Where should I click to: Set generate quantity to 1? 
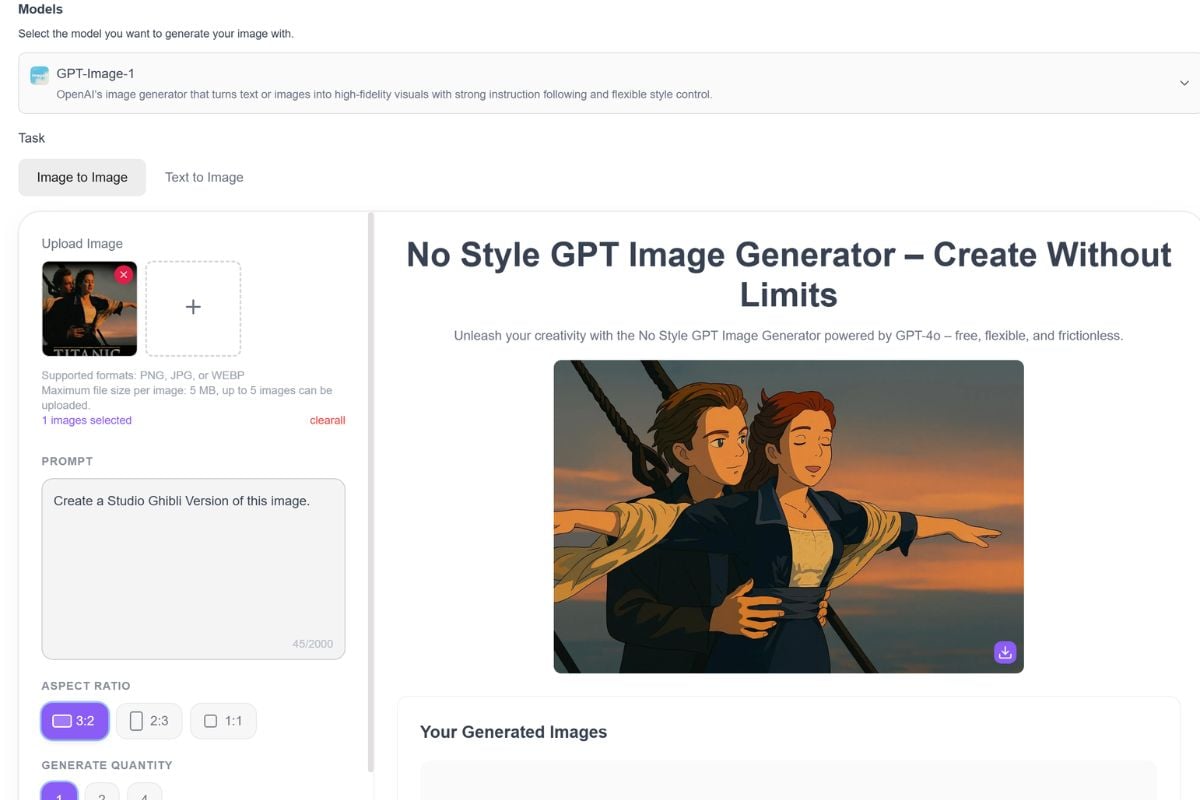point(59,792)
